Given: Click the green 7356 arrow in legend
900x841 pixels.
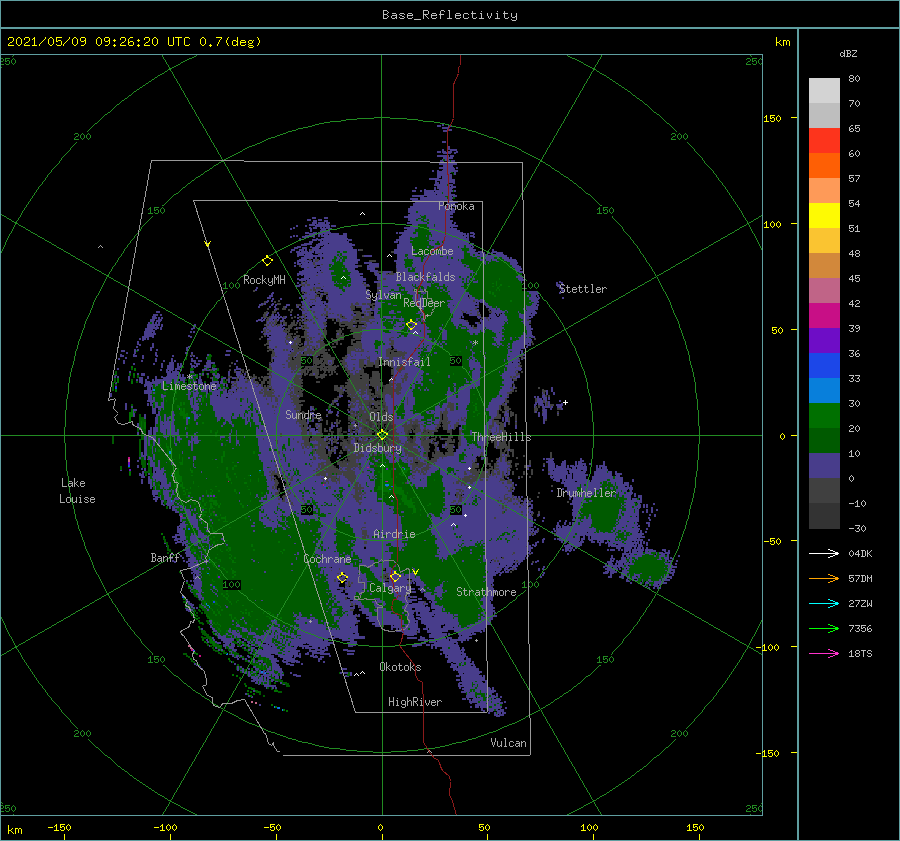Looking at the screenshot, I should point(824,629).
